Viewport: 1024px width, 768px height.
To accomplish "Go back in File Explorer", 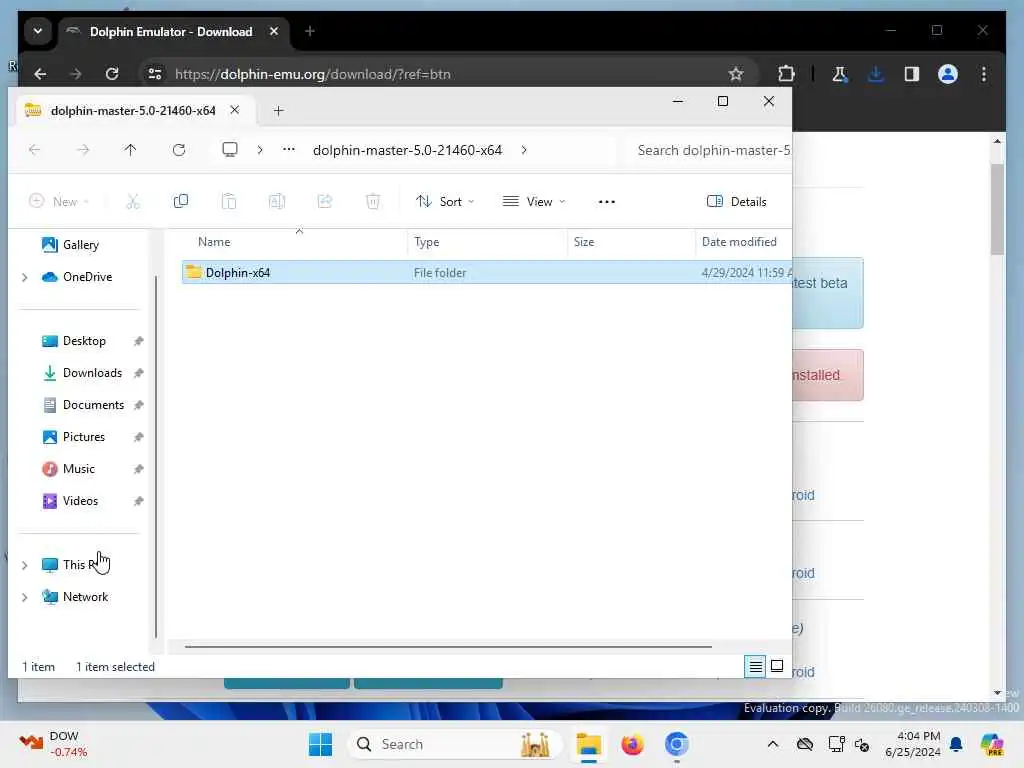I will [35, 150].
